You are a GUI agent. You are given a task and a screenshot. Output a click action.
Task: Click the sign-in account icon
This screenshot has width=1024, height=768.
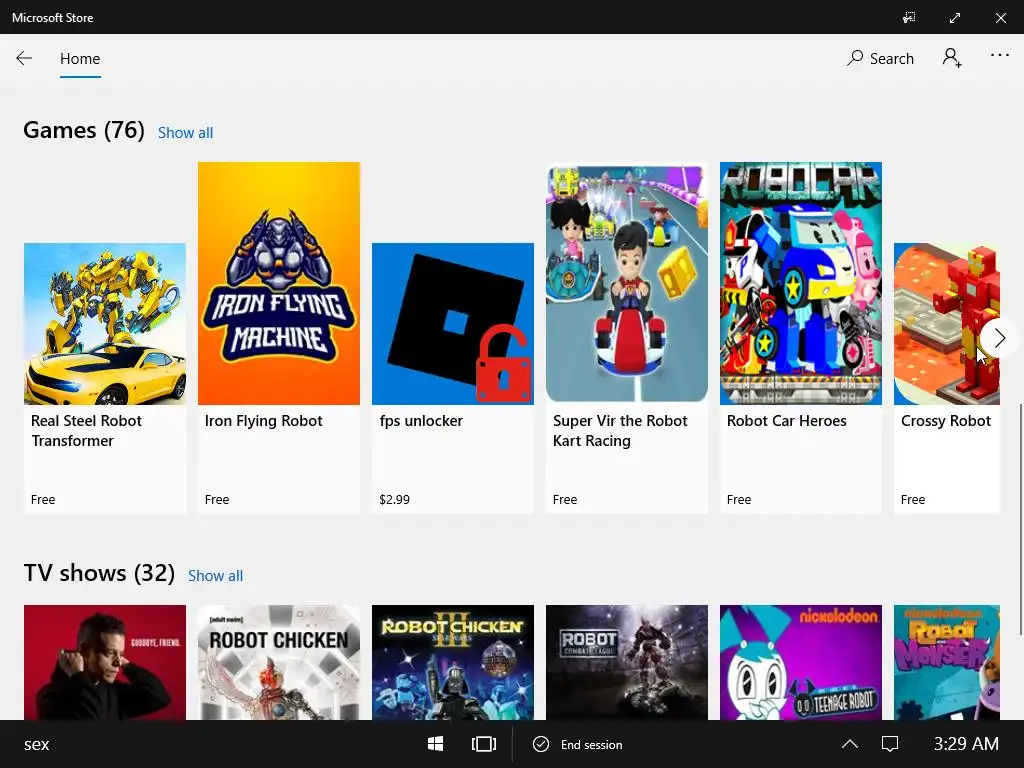[952, 58]
